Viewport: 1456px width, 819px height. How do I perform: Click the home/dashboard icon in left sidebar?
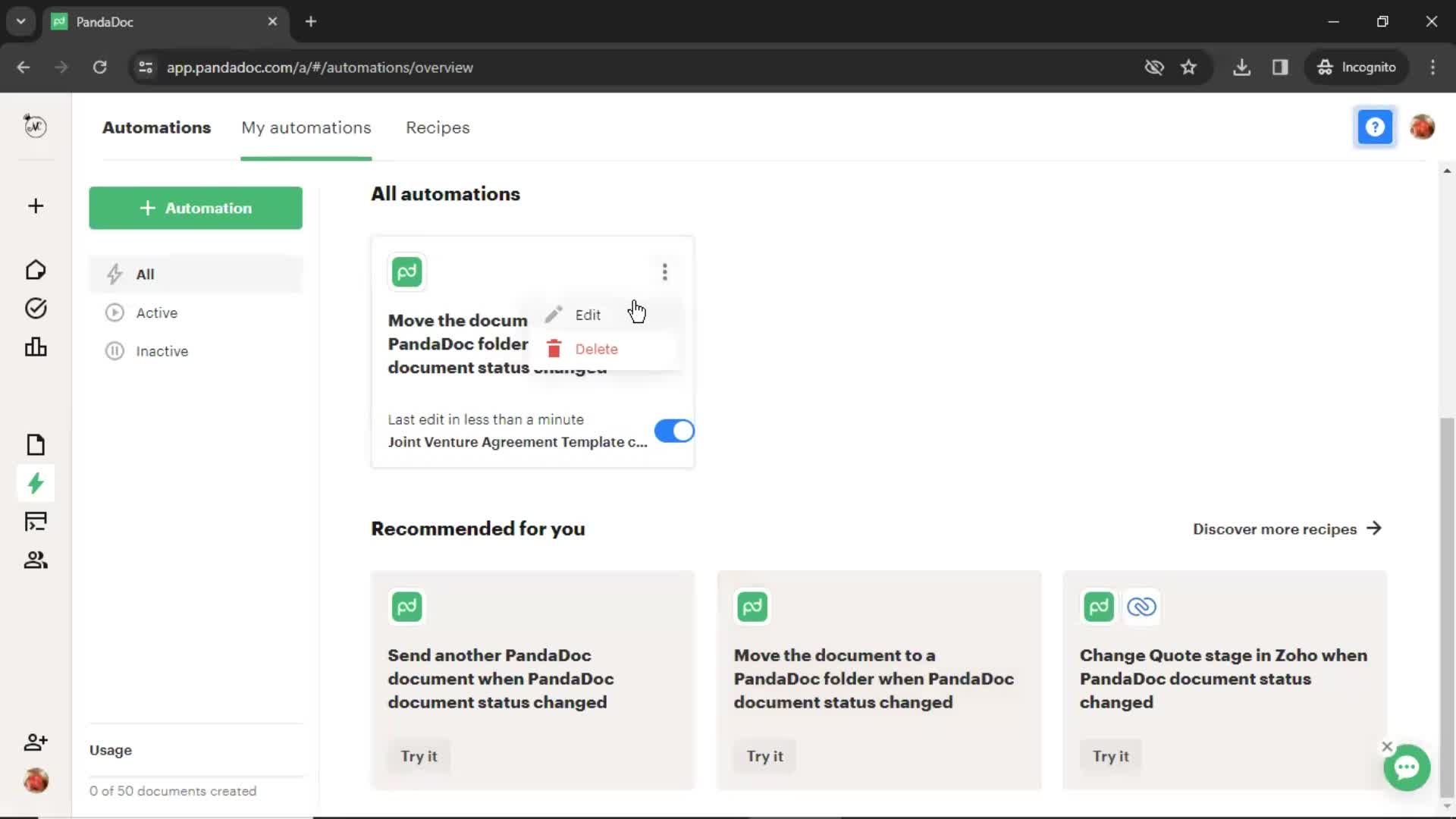35,269
